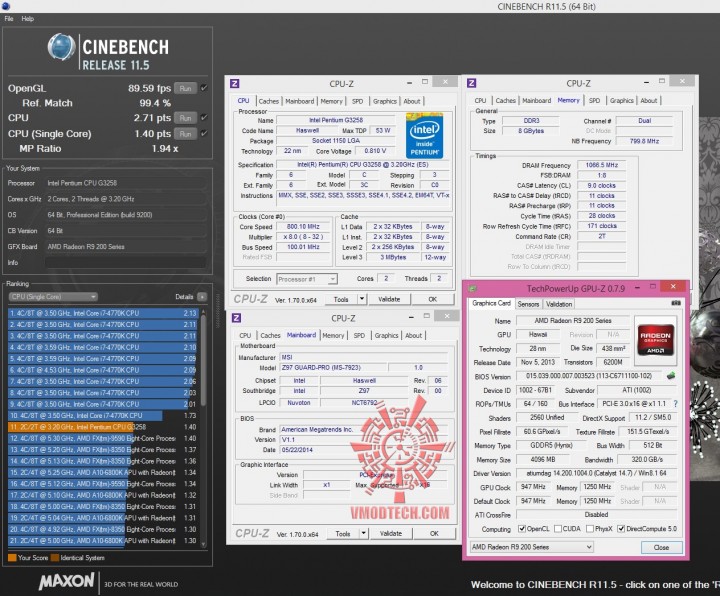720x596 pixels.
Task: Click the Your Score orange legend swatch
Action: coord(12,558)
